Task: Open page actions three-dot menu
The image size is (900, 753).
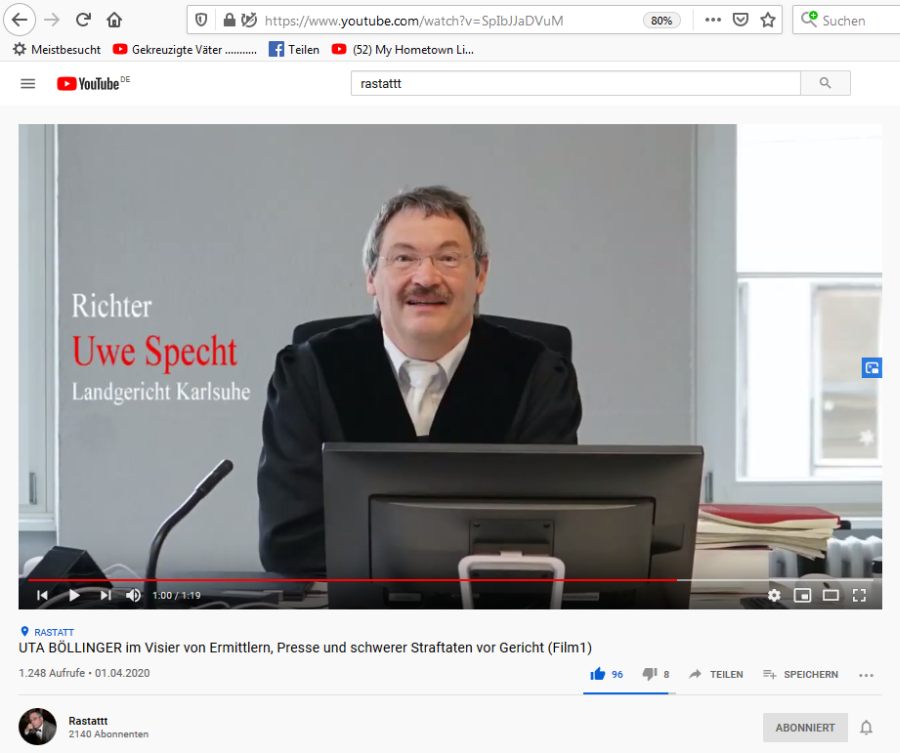Action: pyautogui.click(x=713, y=20)
